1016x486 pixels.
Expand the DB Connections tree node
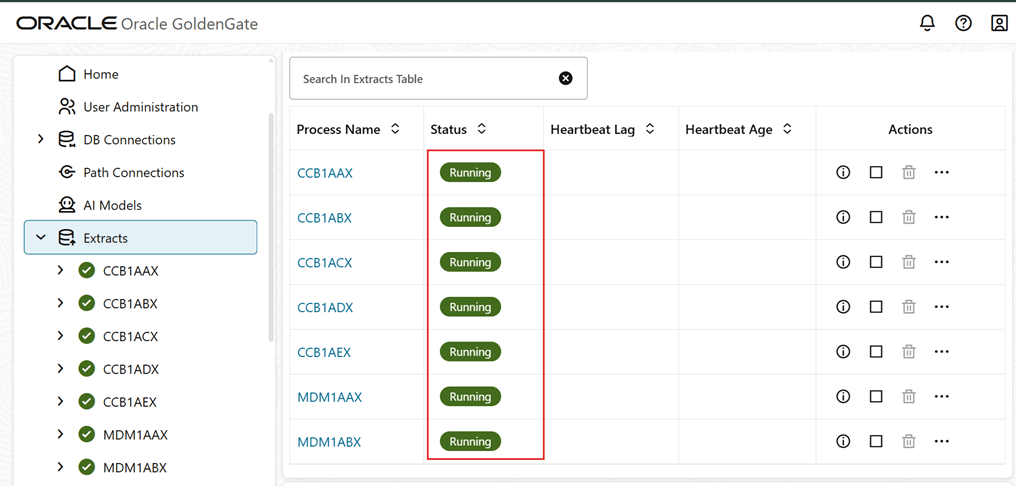(41, 139)
